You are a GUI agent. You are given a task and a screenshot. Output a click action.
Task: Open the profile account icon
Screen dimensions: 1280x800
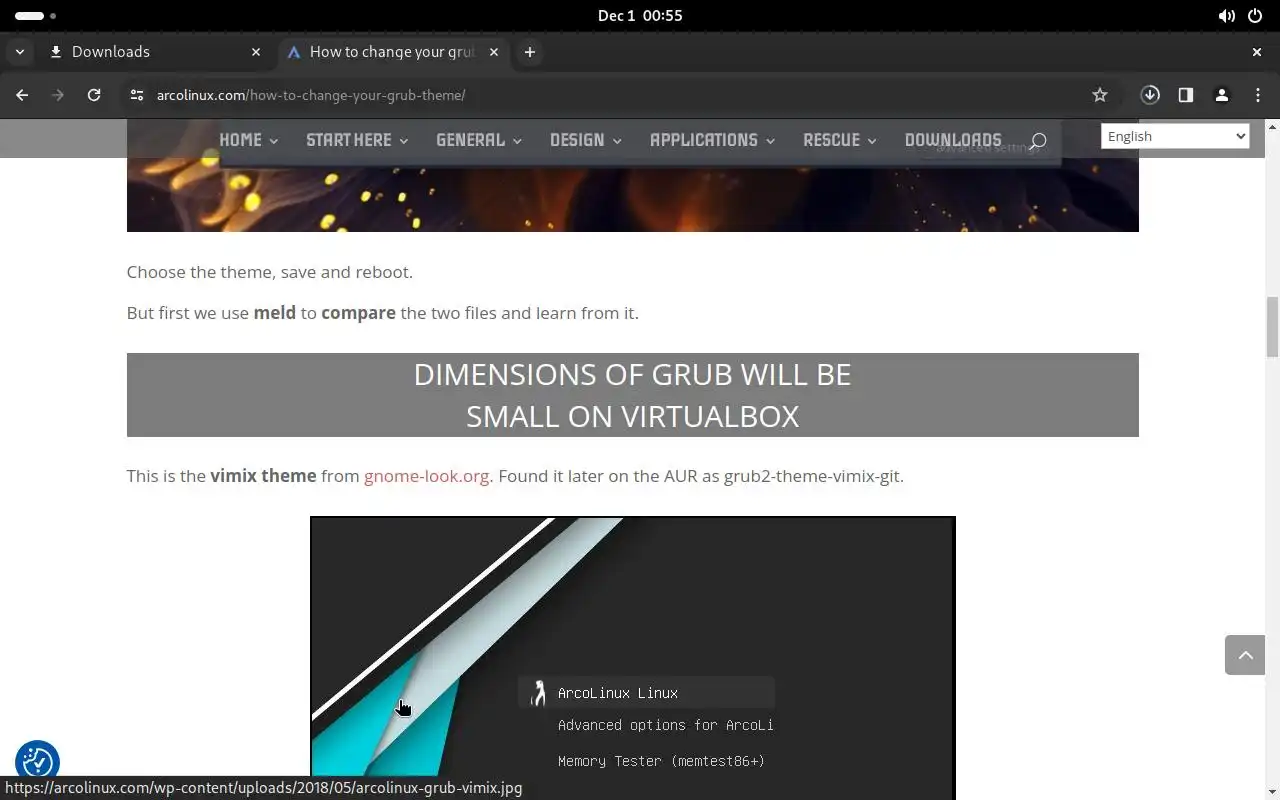point(1222,95)
